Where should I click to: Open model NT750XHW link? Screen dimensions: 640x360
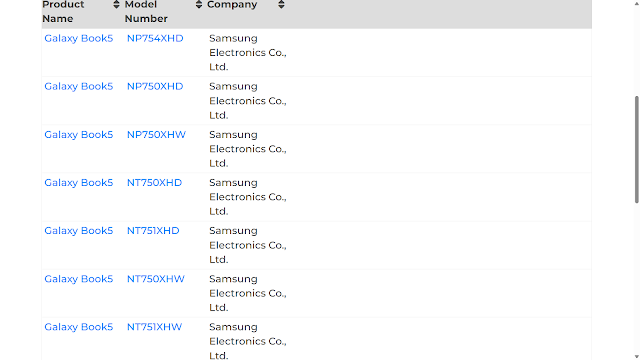156,279
